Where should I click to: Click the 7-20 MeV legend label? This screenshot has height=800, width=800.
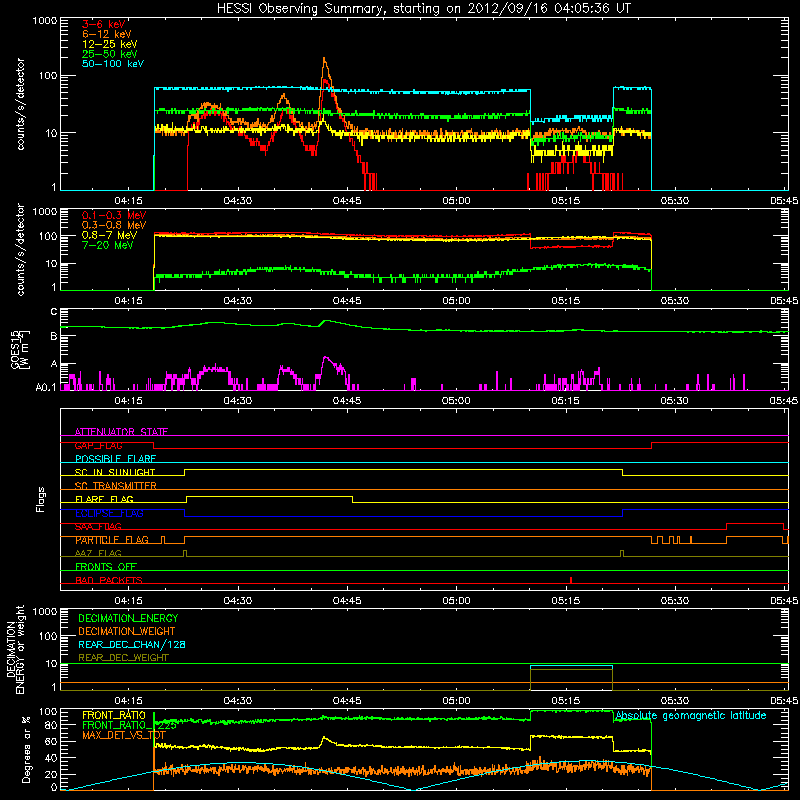click(107, 245)
